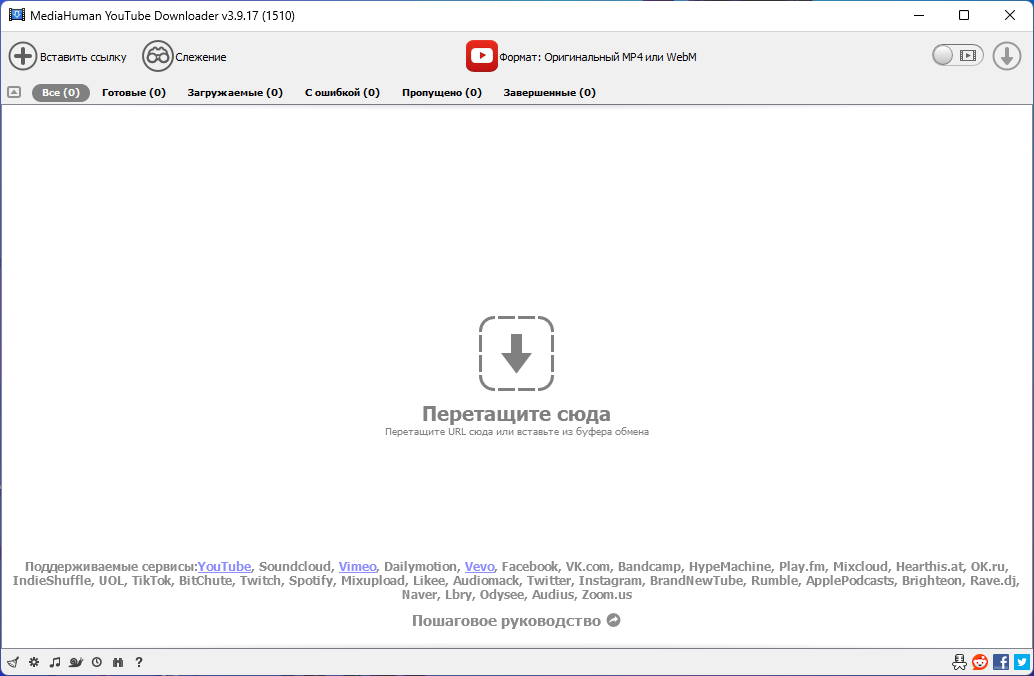Select the С ошибкой (0) tab
Screen dimensions: 1034x676
coord(342,93)
